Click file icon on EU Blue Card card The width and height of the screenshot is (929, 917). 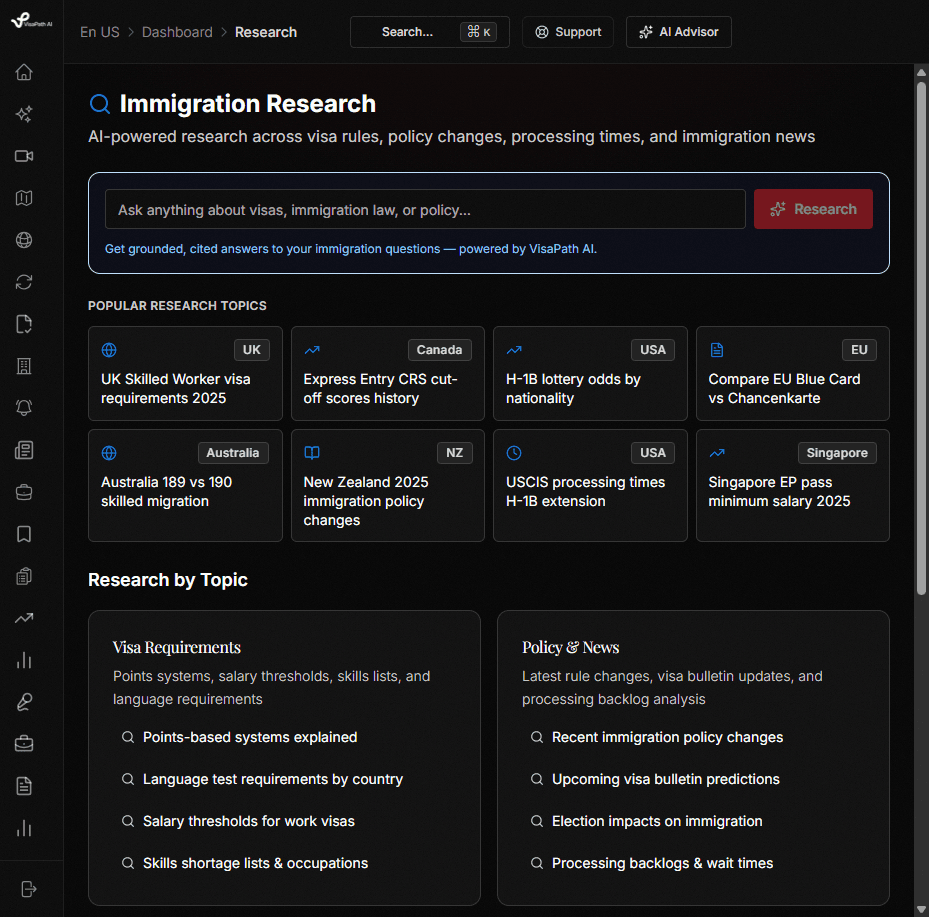pos(717,350)
